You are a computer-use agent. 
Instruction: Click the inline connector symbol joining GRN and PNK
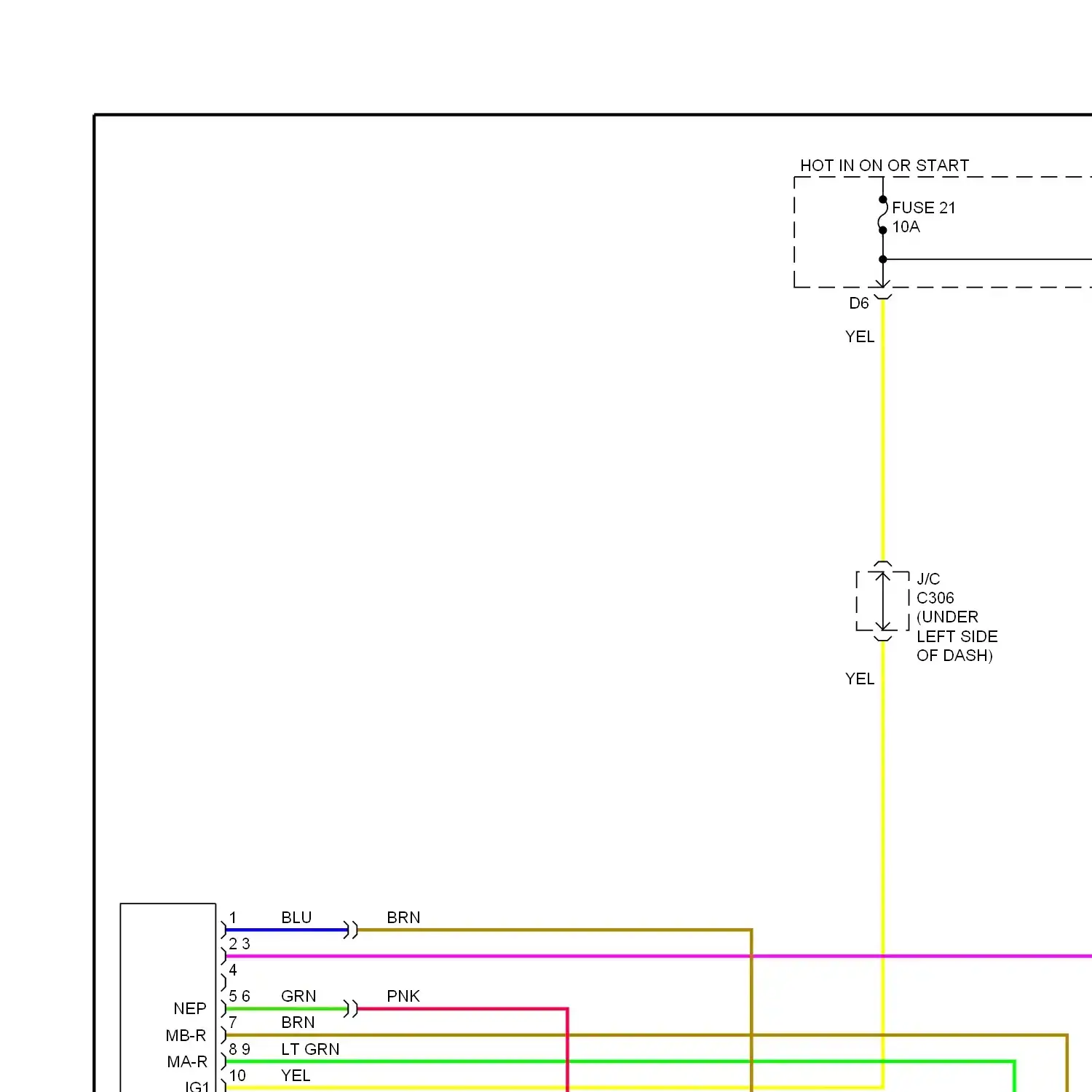351,1009
